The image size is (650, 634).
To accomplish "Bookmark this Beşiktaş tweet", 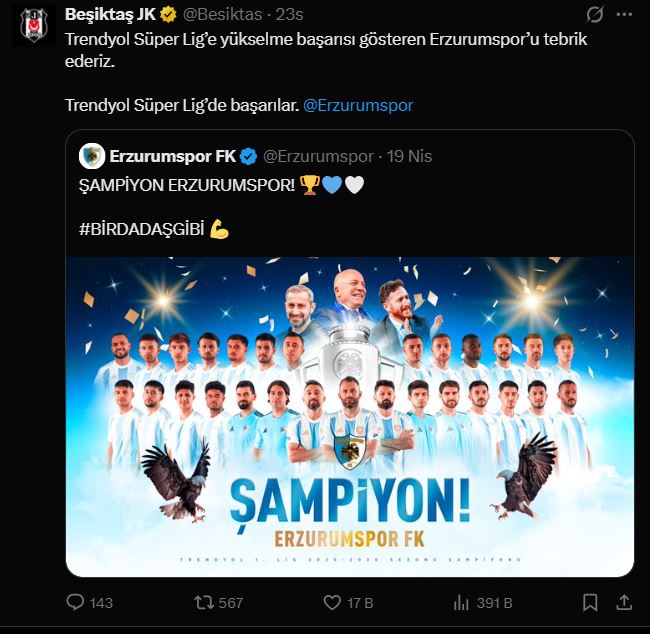I will 591,602.
